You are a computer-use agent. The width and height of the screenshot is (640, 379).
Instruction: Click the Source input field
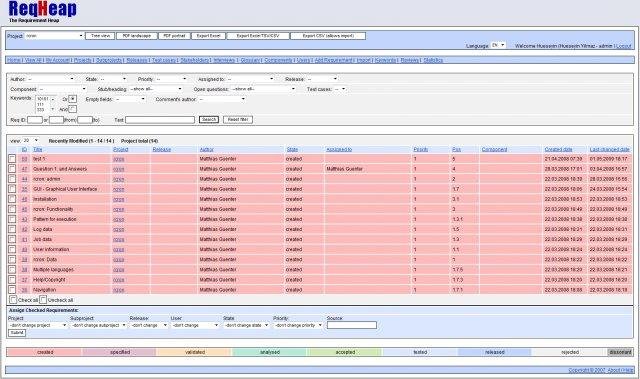[x=352, y=325]
